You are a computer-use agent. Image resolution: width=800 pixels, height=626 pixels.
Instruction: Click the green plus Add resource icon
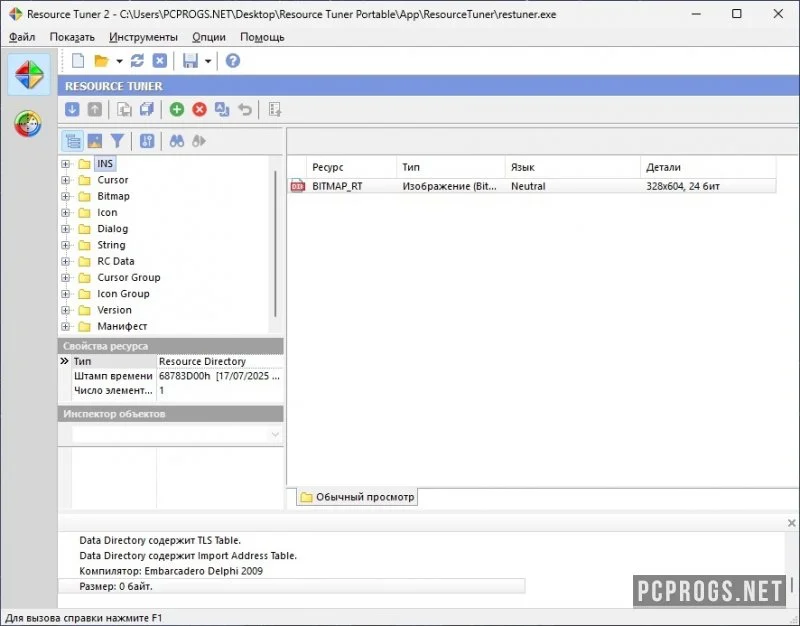point(177,109)
